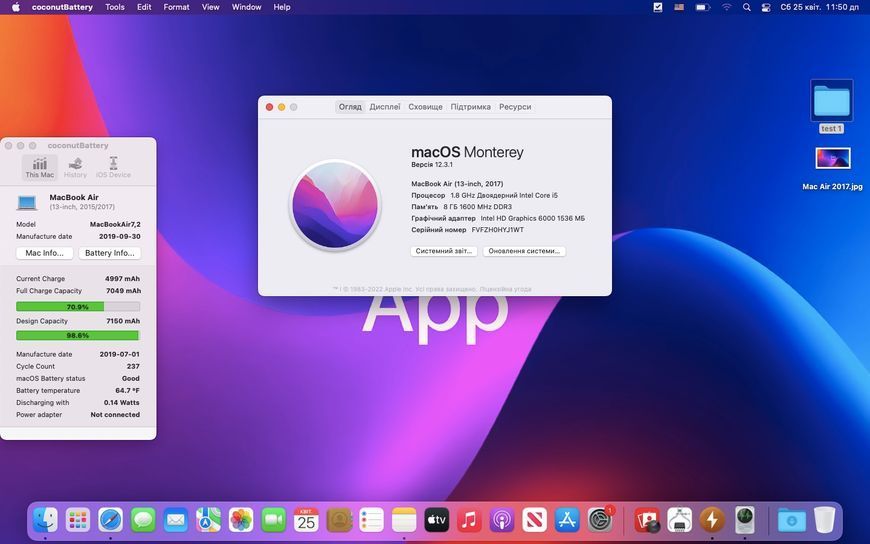Launch Safari from the Dock
870x544 pixels.
coord(110,520)
